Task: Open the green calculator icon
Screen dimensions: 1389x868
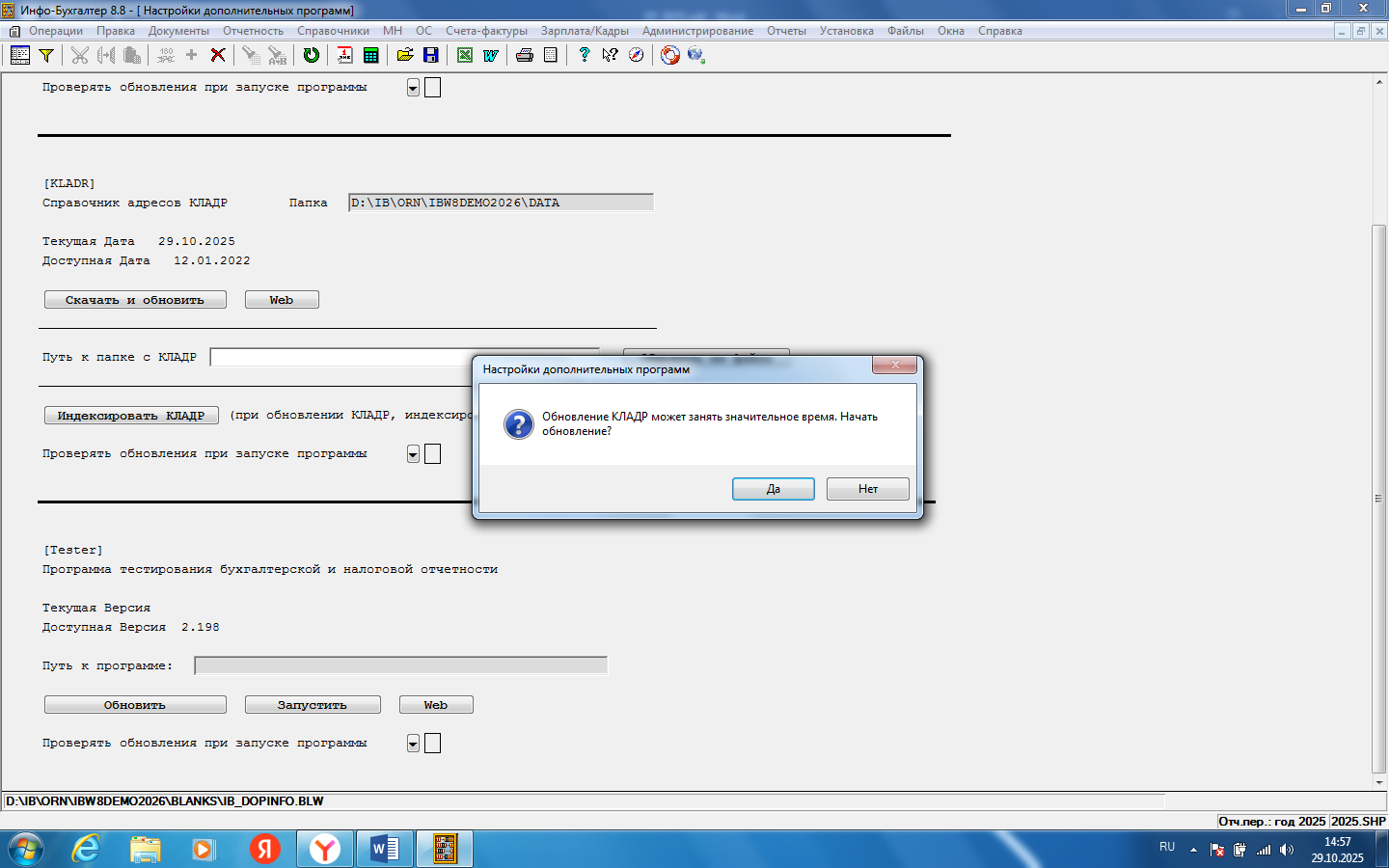Action: (x=370, y=55)
